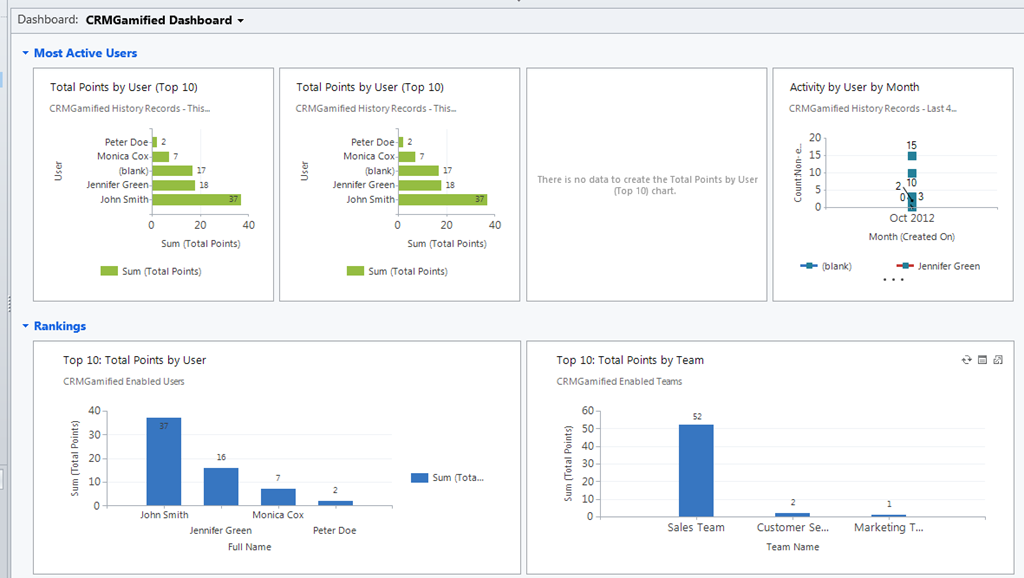This screenshot has width=1024, height=578.
Task: Click the 'There is no data to create' message
Action: [647, 185]
